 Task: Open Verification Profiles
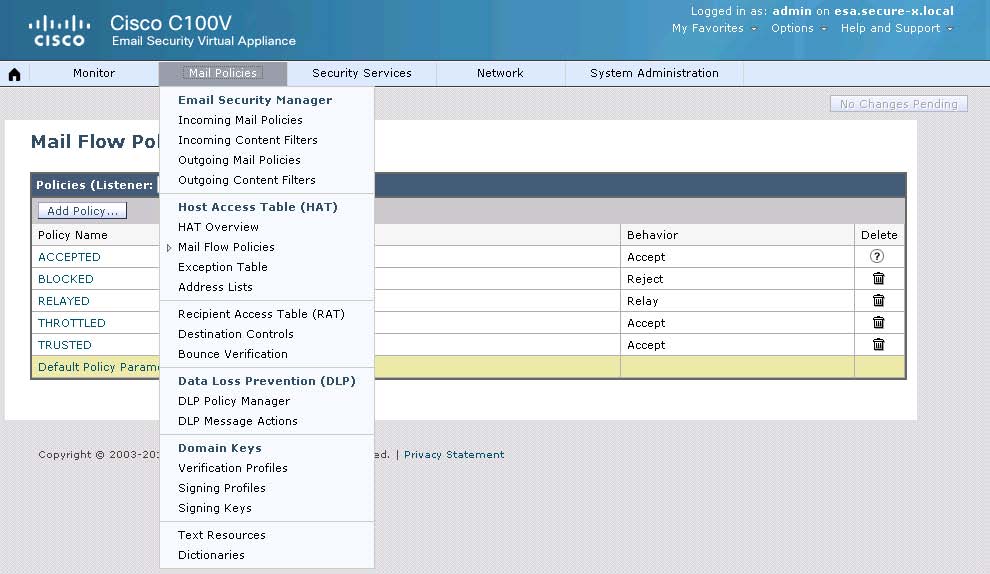point(233,468)
